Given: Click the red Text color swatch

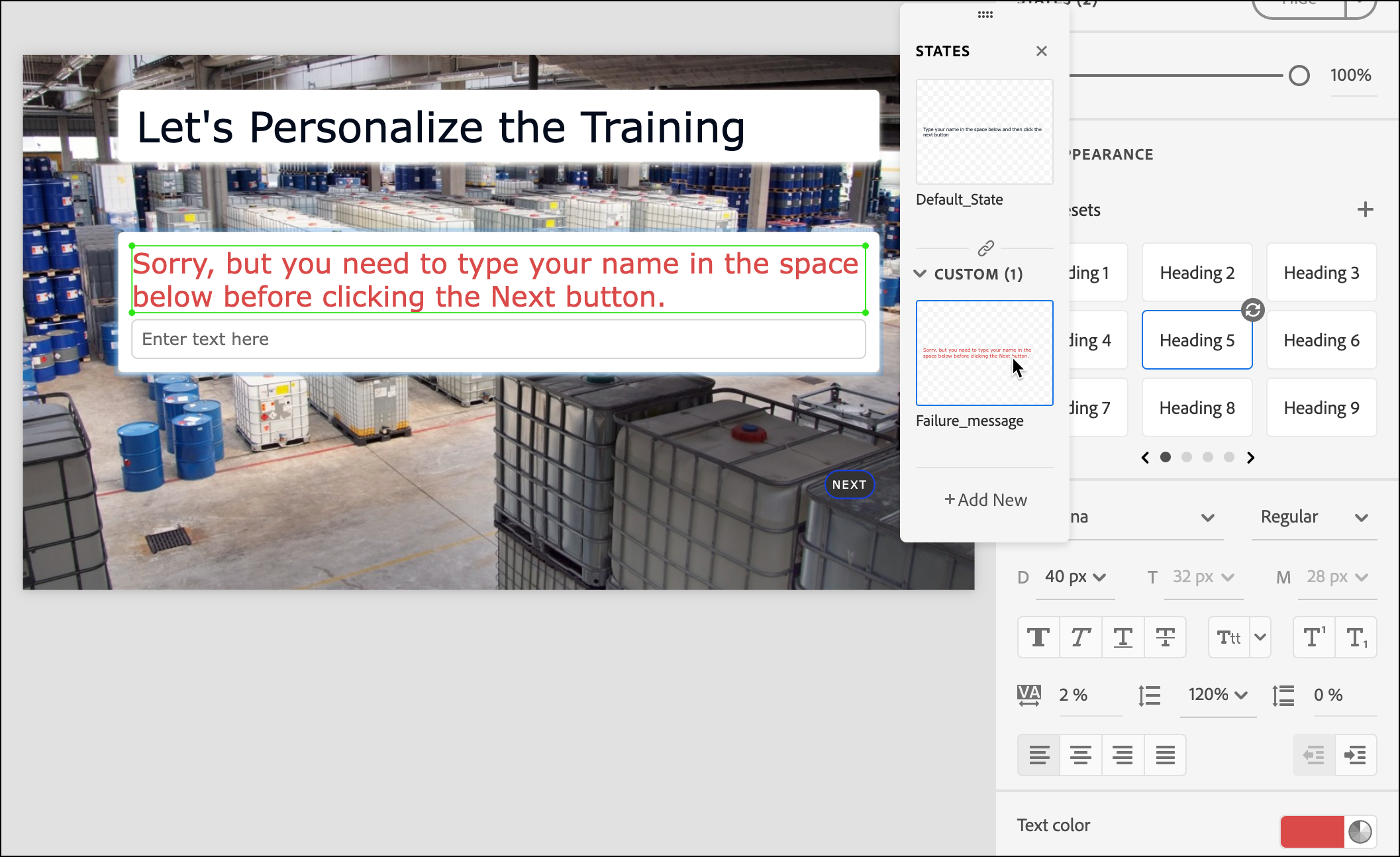Looking at the screenshot, I should [x=1311, y=831].
